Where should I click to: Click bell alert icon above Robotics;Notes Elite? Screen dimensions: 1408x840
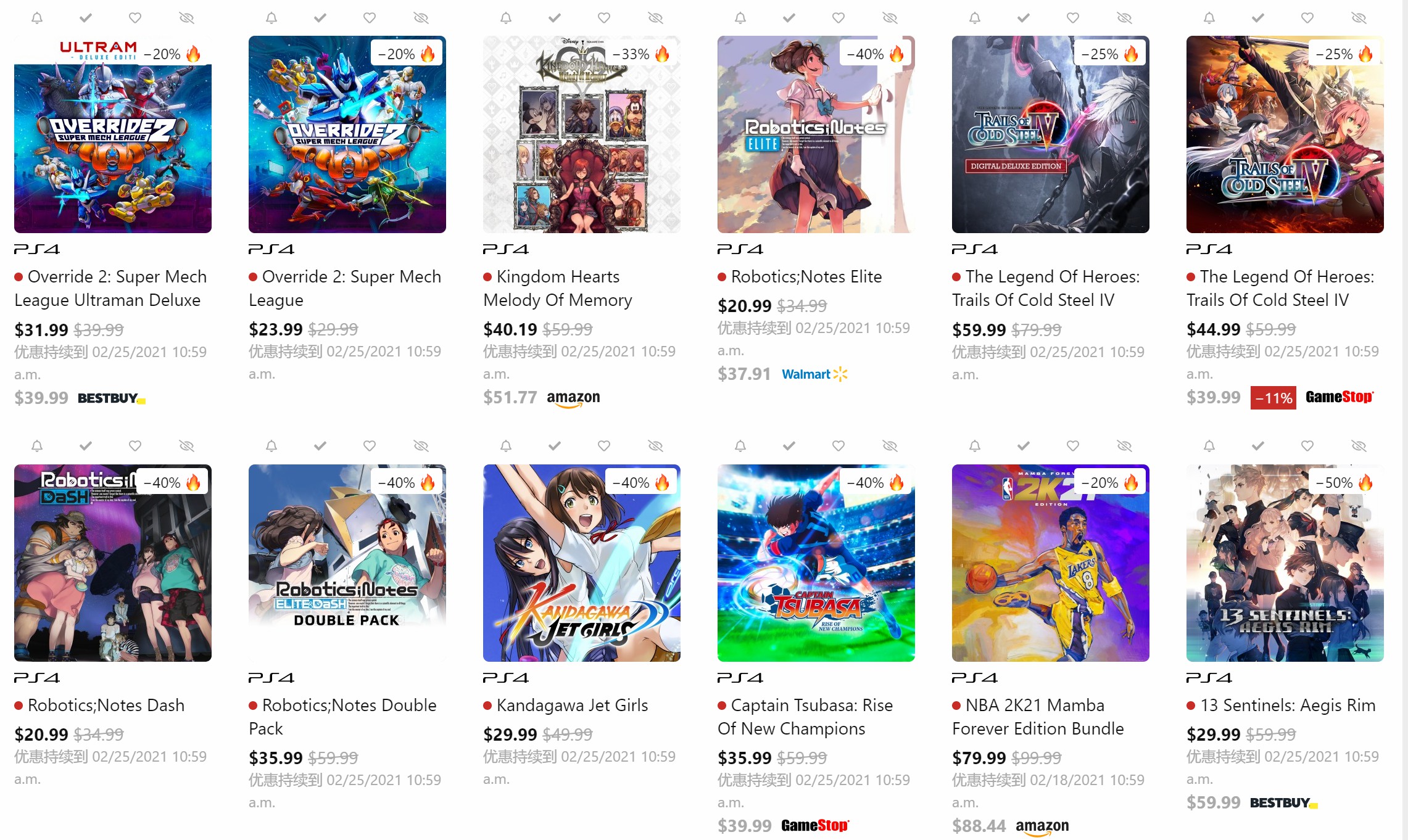[740, 19]
